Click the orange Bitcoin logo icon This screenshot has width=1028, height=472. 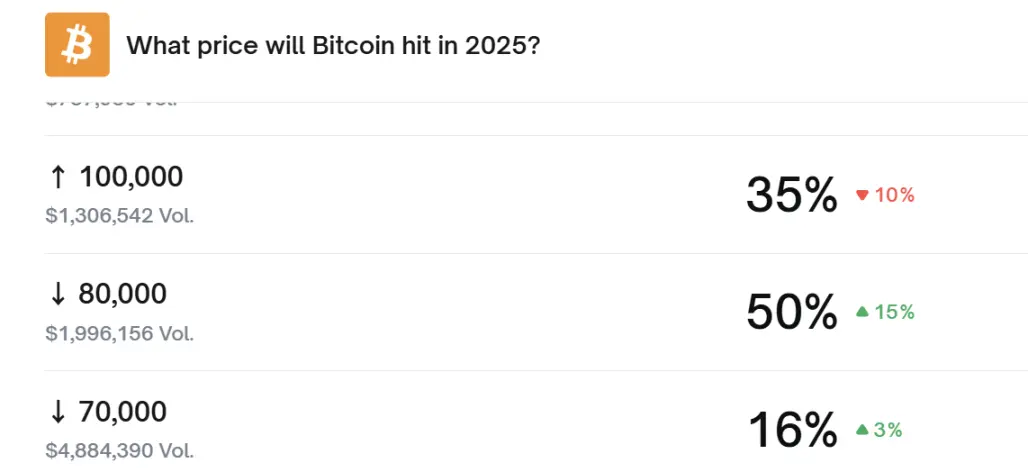tap(77, 45)
